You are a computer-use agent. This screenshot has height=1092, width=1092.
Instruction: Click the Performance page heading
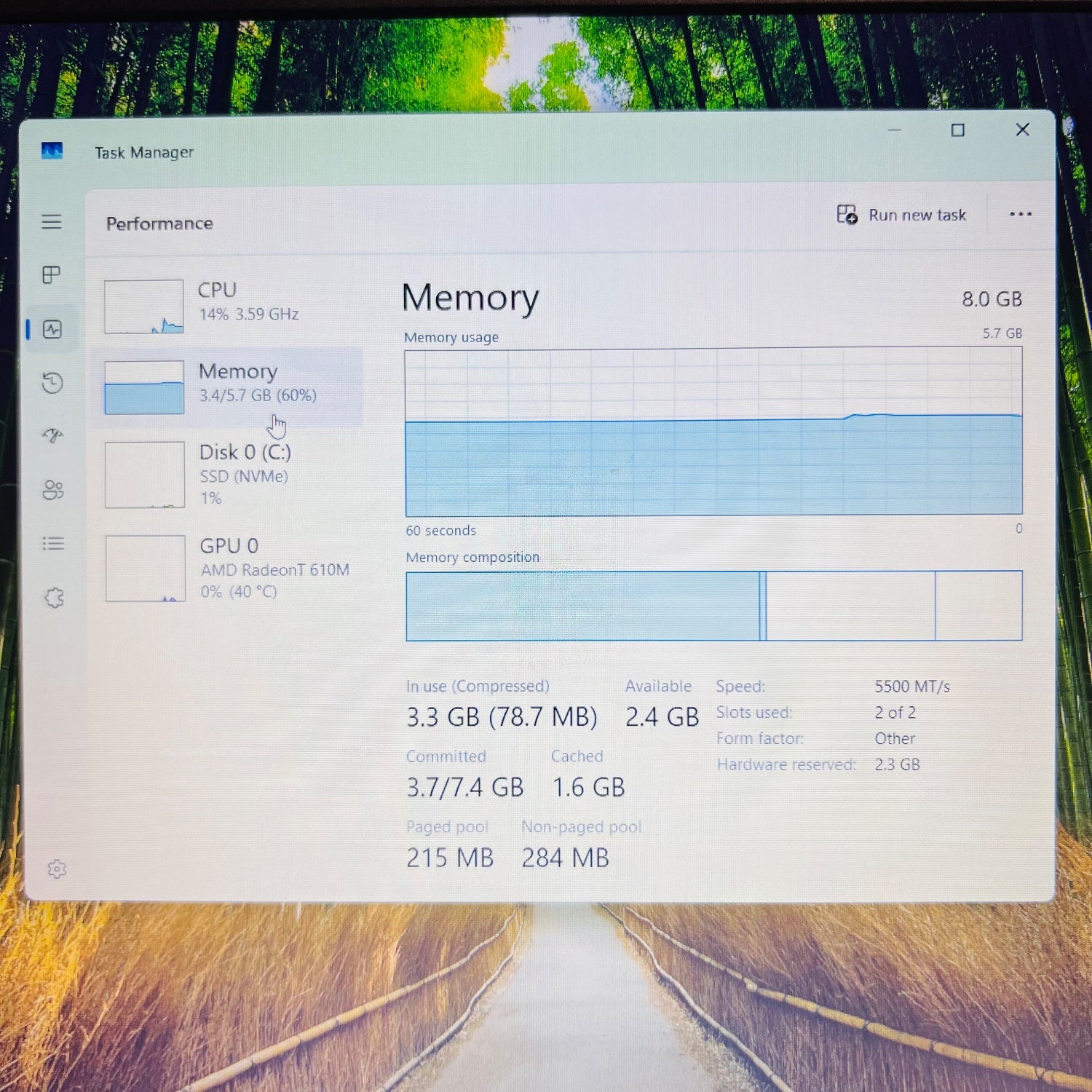click(x=159, y=223)
